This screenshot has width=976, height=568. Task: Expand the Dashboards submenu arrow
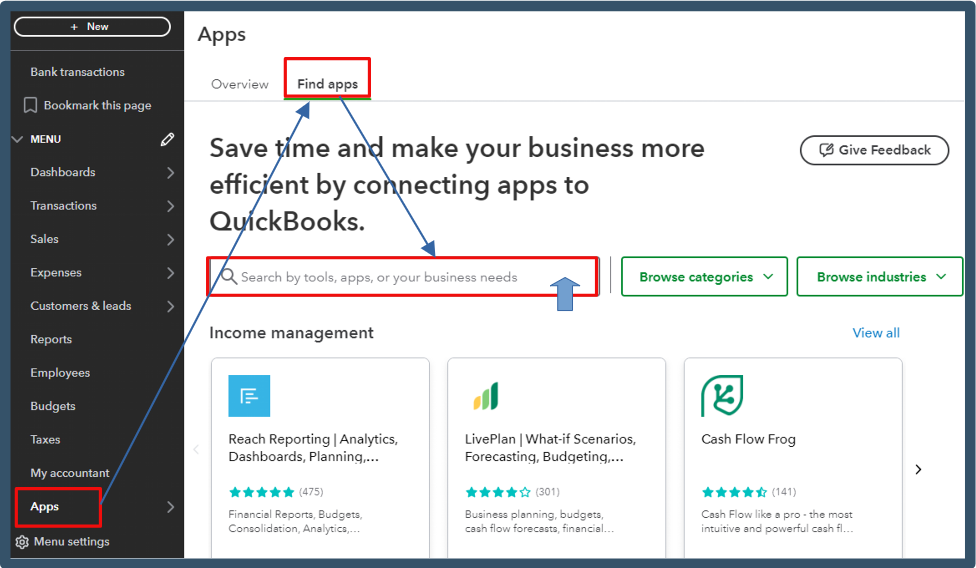(171, 172)
